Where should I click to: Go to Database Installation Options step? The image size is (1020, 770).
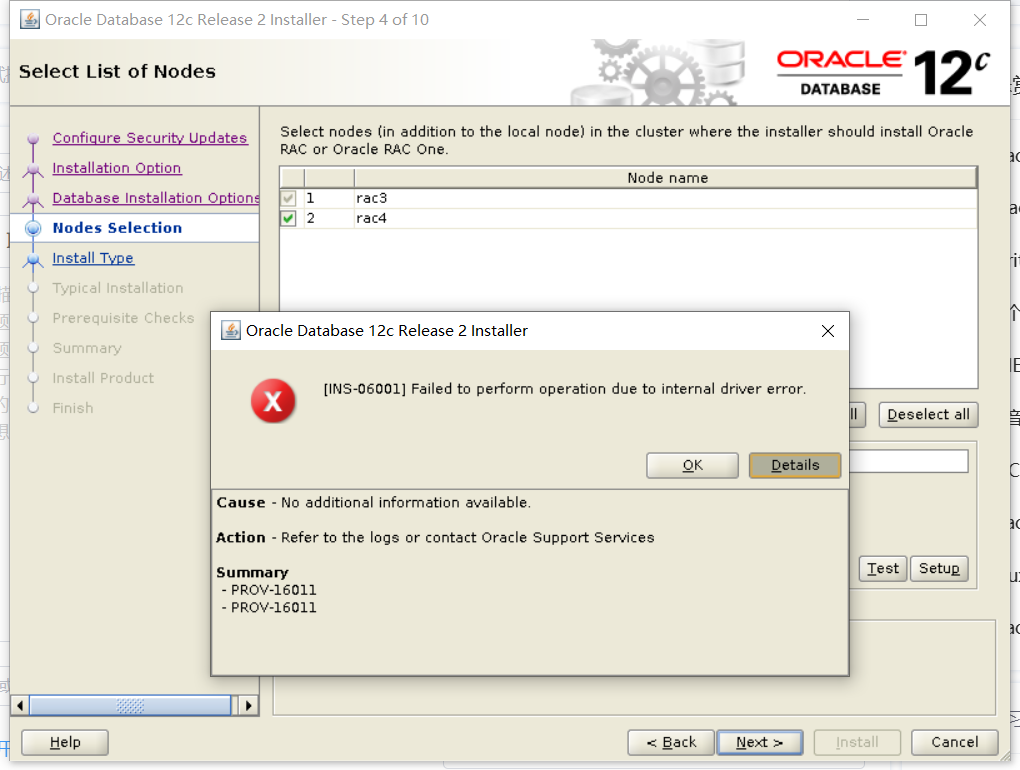156,198
